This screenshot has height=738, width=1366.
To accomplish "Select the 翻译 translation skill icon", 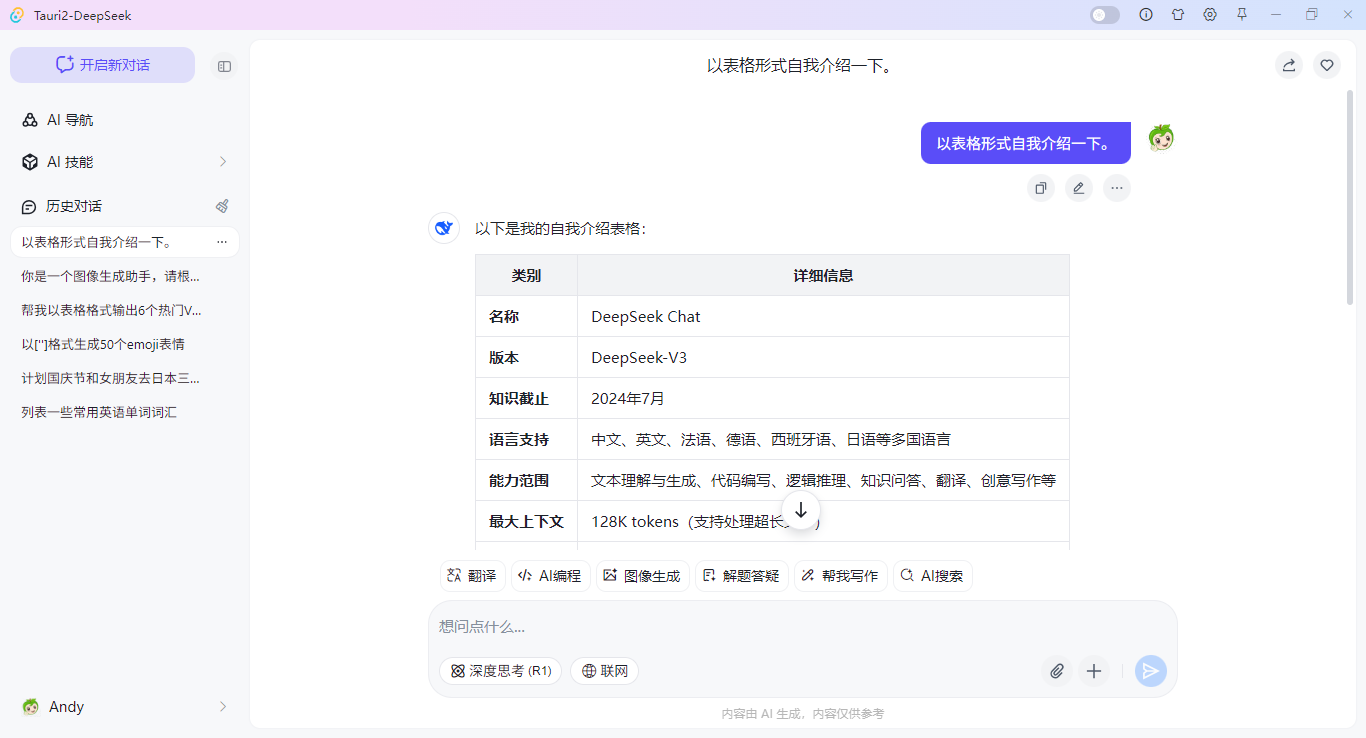I will pyautogui.click(x=471, y=575).
